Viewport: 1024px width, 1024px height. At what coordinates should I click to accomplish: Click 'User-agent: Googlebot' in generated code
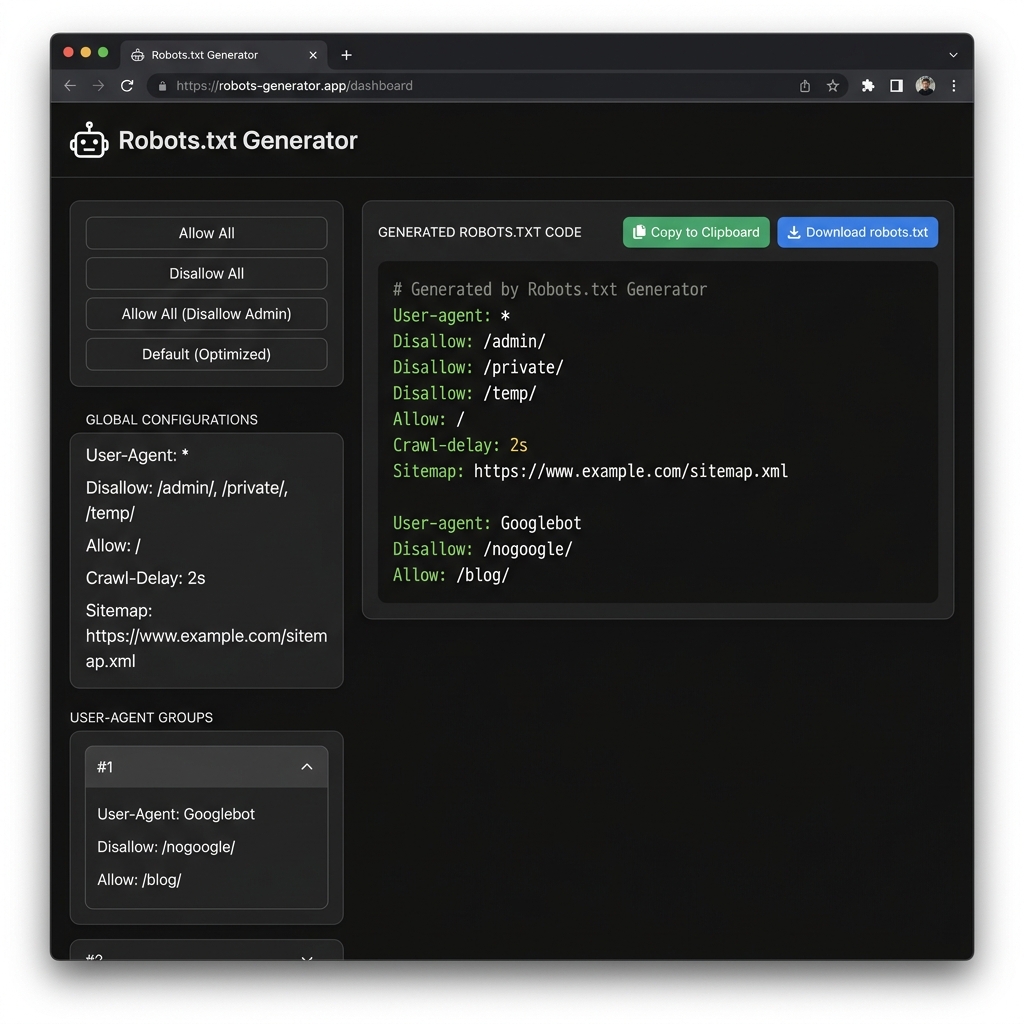(x=487, y=523)
